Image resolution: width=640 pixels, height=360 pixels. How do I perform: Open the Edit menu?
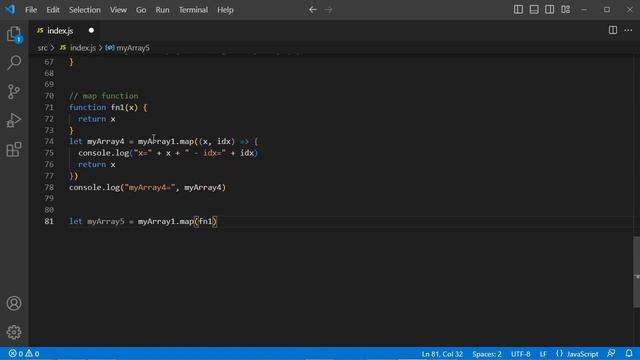(x=53, y=10)
